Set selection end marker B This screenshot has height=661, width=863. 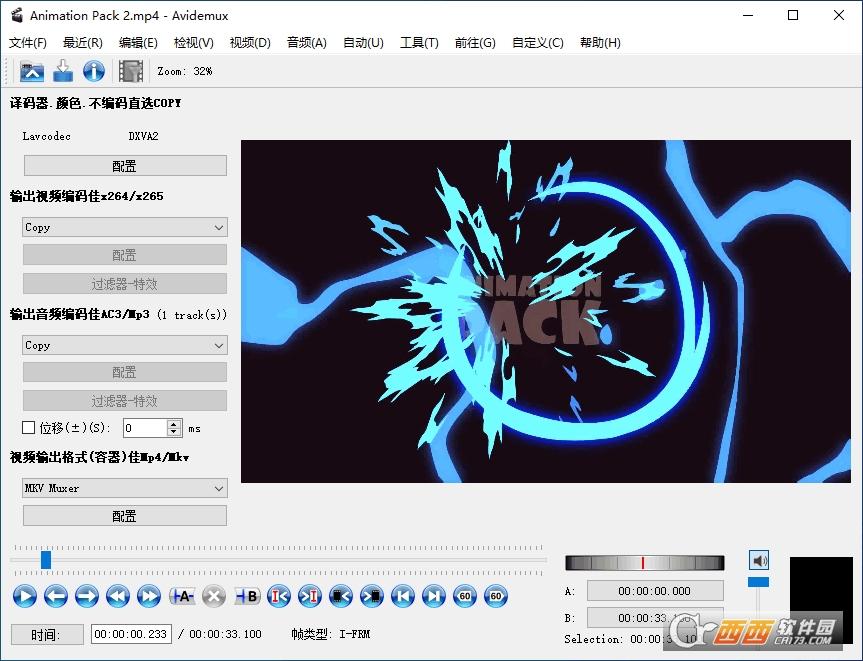click(247, 596)
